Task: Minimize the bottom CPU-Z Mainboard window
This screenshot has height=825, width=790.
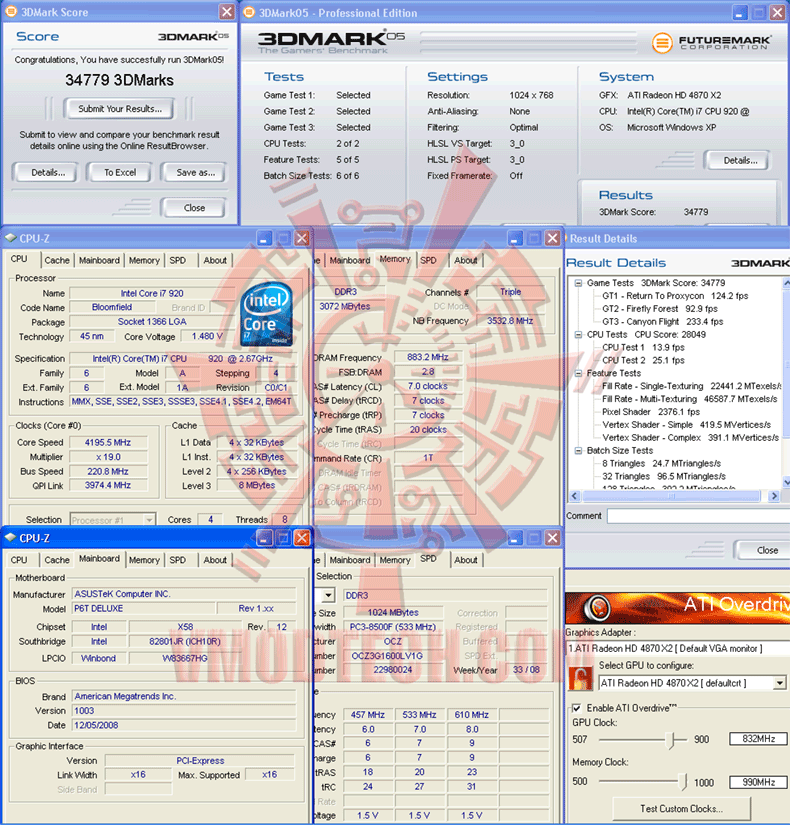Action: (264, 538)
